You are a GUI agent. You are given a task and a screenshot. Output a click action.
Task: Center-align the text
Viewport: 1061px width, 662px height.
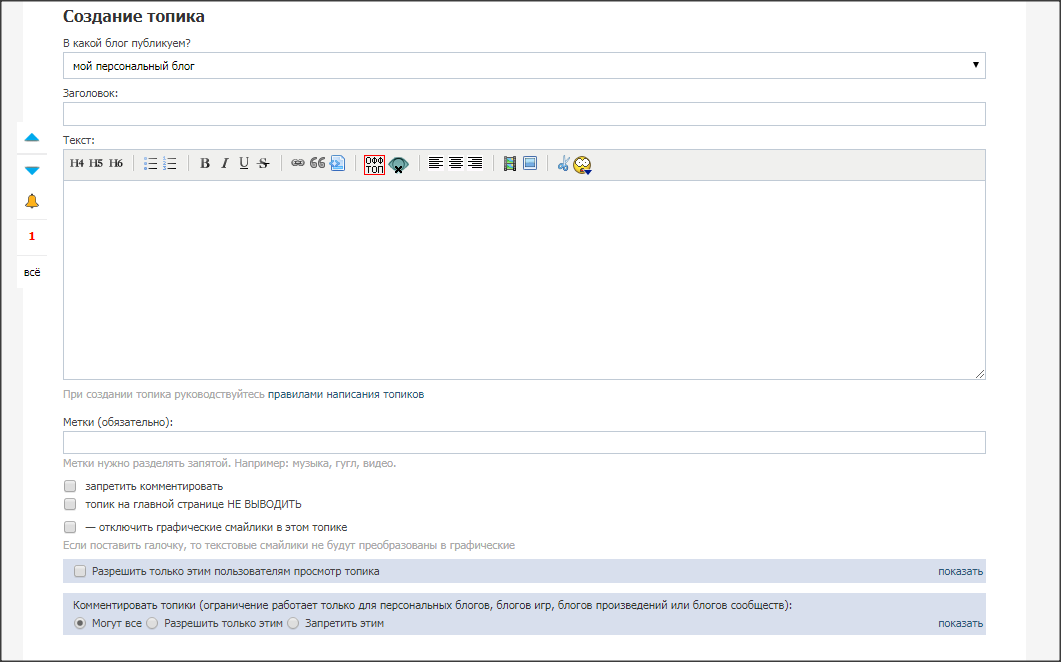[456, 164]
